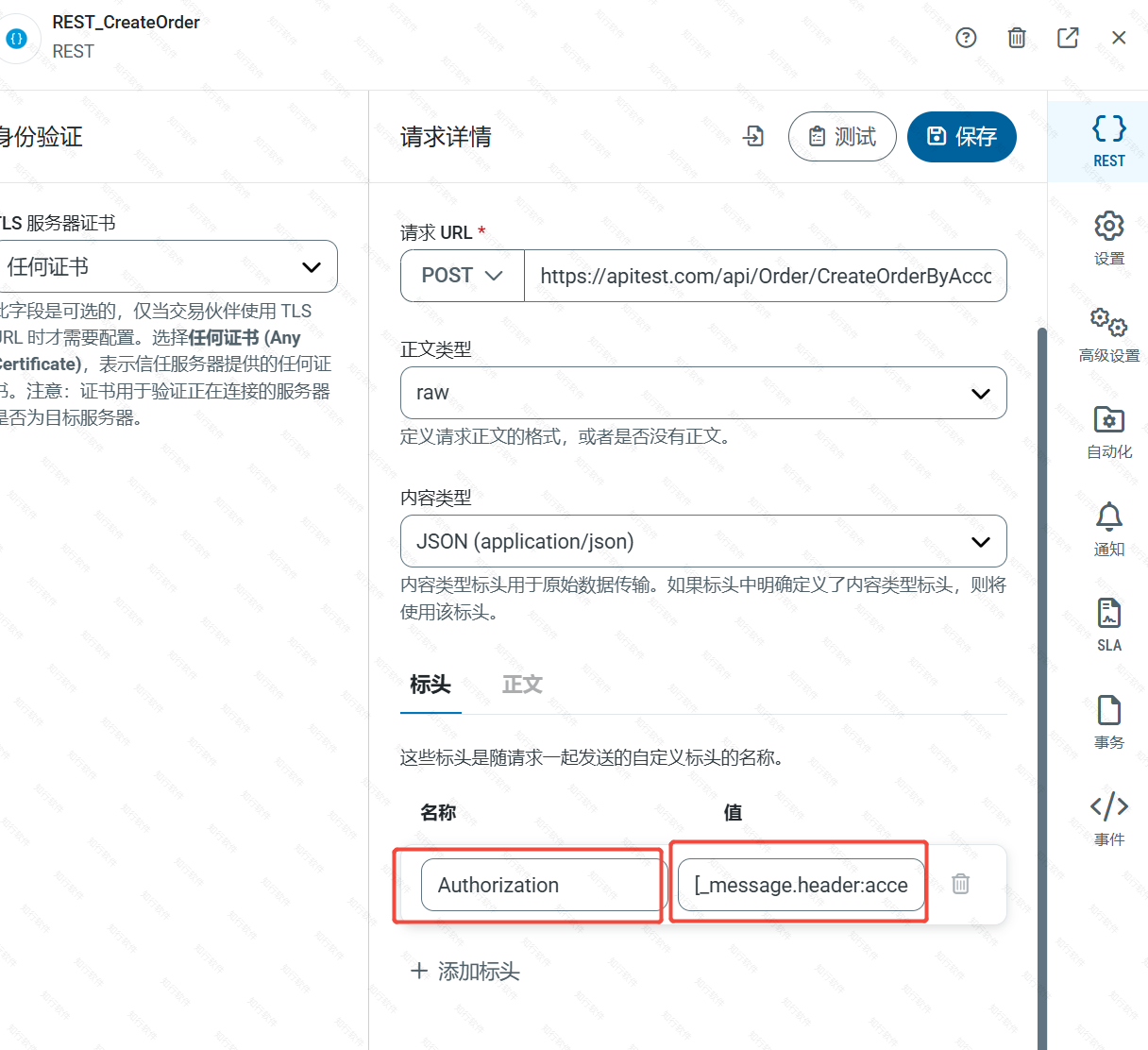
Task: Go to the 自动化 sidebar section
Action: tap(1109, 432)
